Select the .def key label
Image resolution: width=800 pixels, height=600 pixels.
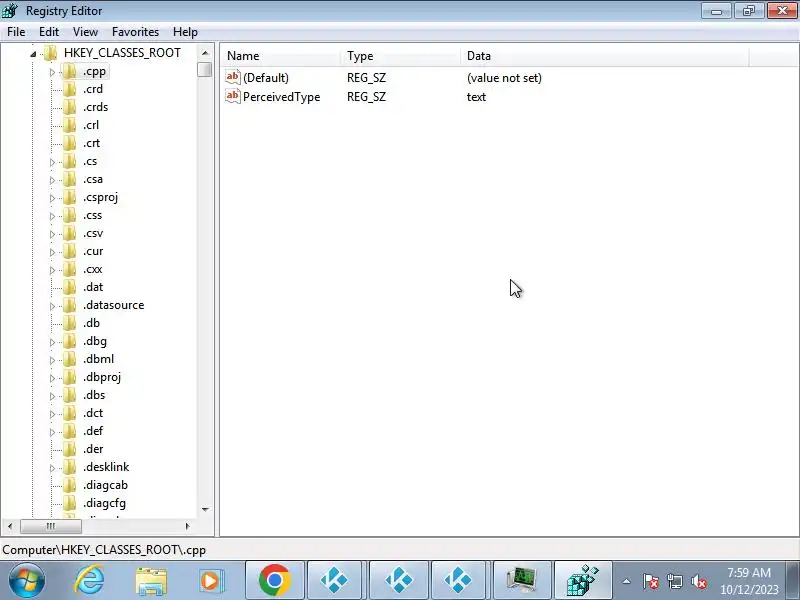point(93,431)
